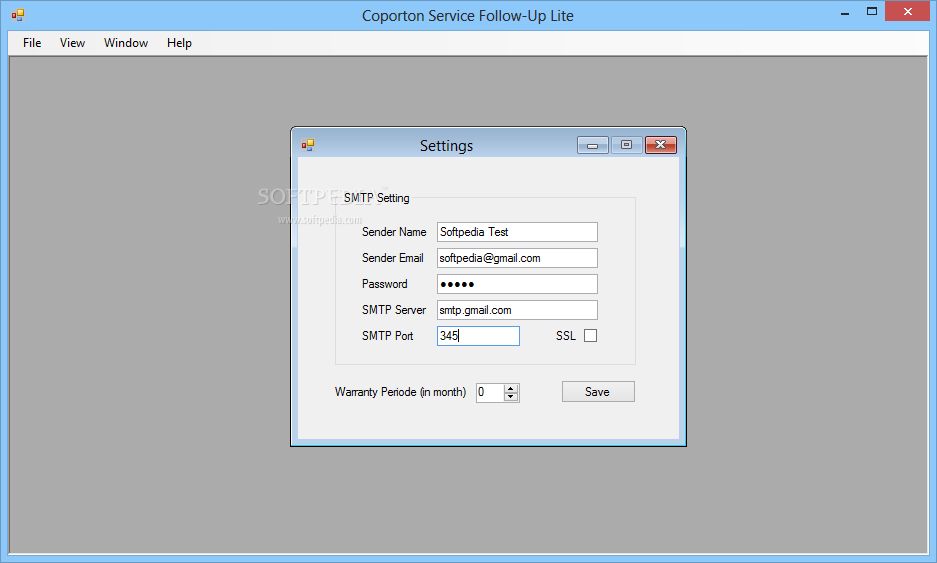This screenshot has height=563, width=937.
Task: Click the 'Password' label
Action: pos(384,284)
